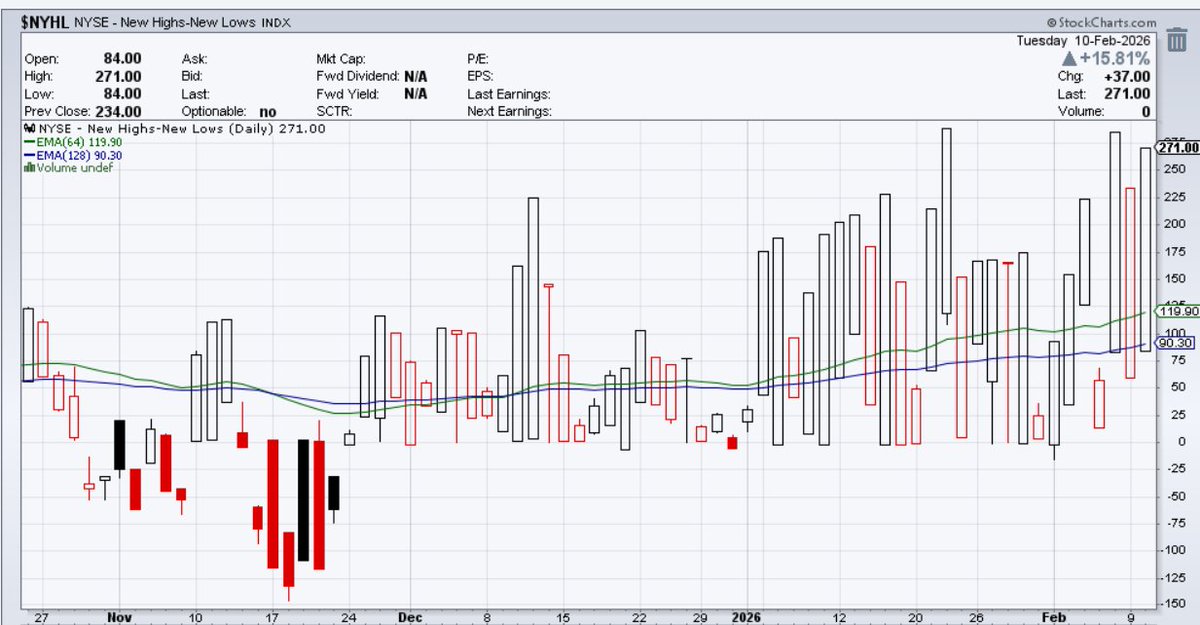Click the Last Earnings label
1200x625 pixels.
pos(508,94)
